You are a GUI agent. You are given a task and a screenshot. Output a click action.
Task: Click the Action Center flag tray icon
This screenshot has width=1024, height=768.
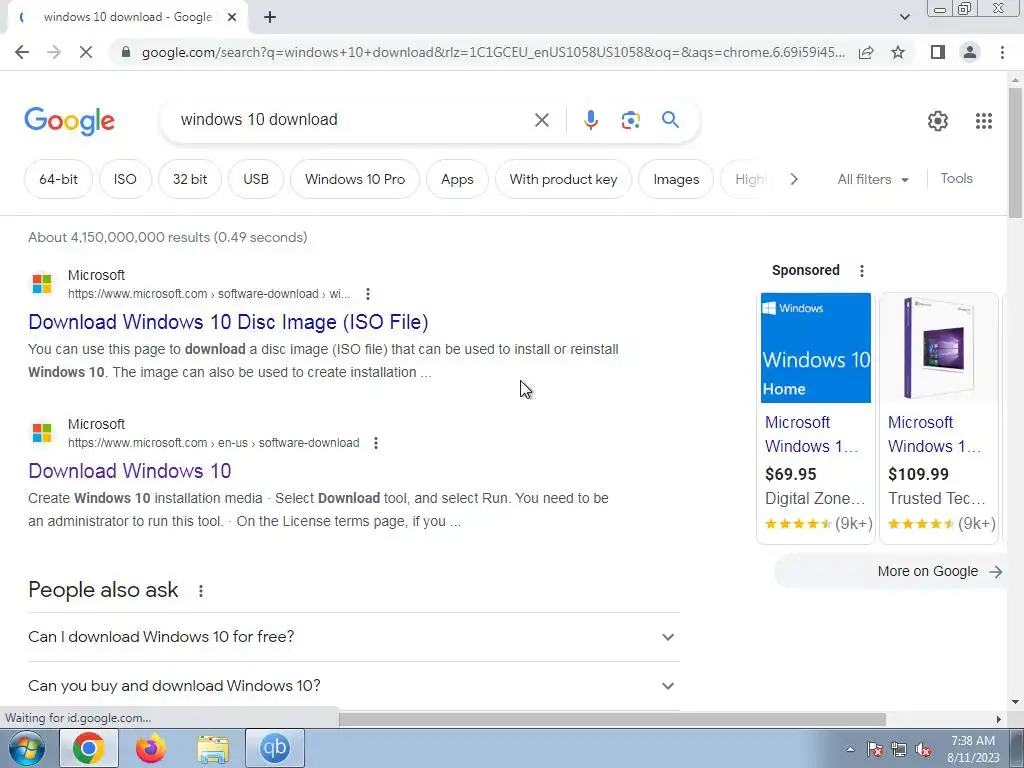[874, 749]
